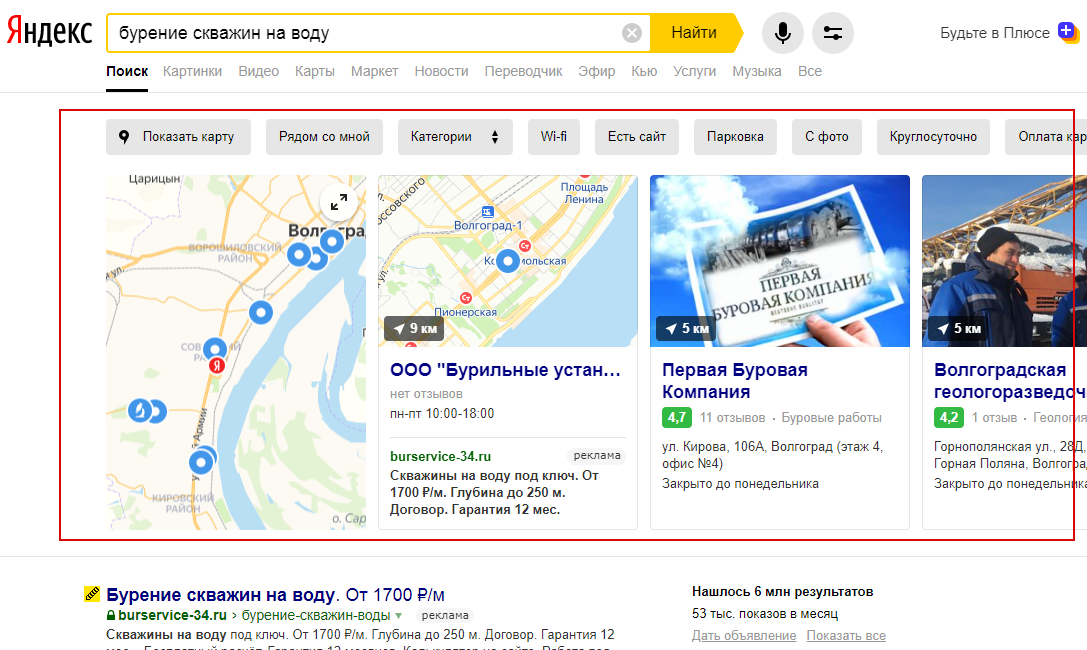1087x650 pixels.
Task: Toggle the Рядом со мной filter
Action: [324, 137]
